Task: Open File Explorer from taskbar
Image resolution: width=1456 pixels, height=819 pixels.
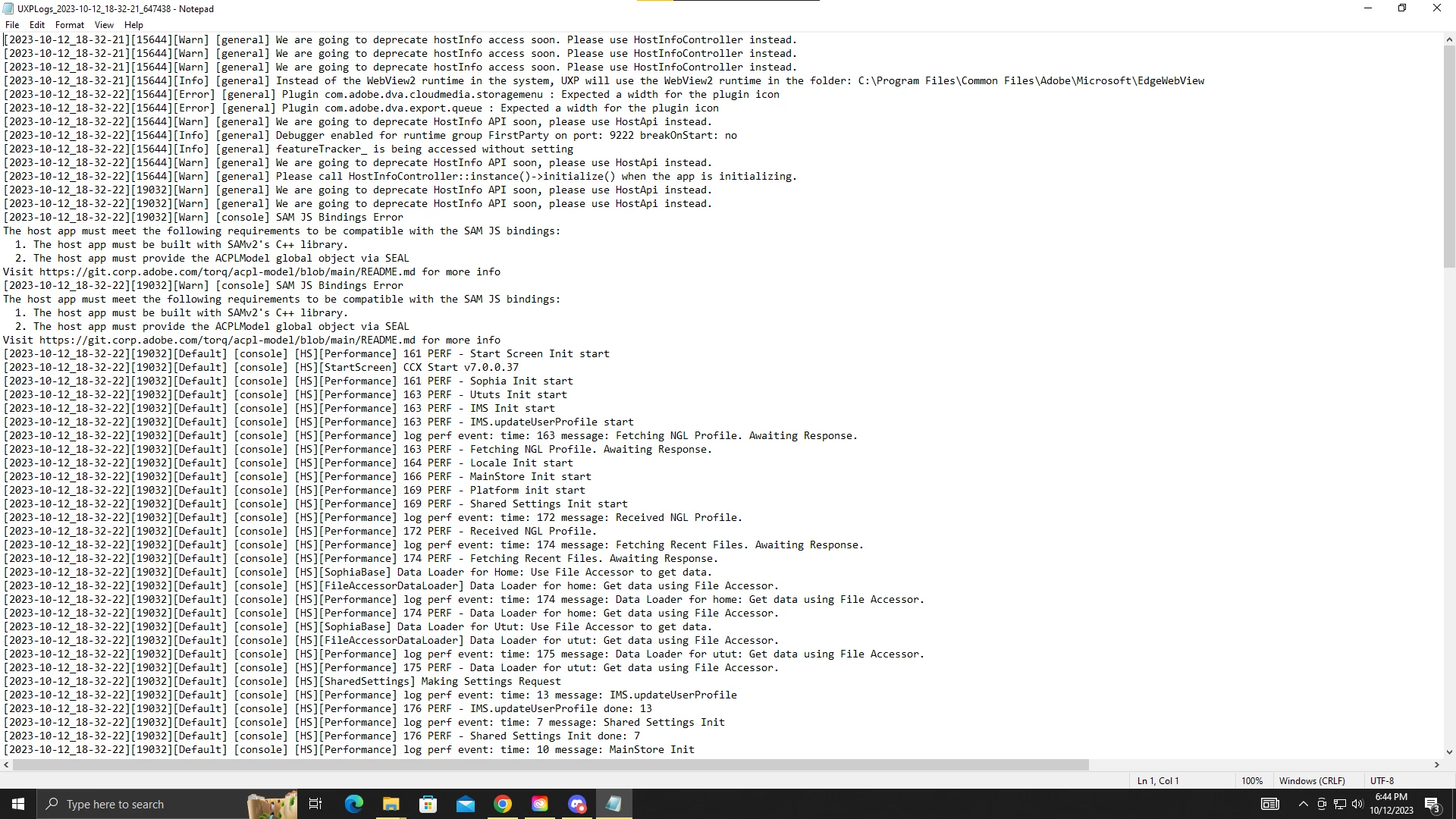Action: point(391,804)
